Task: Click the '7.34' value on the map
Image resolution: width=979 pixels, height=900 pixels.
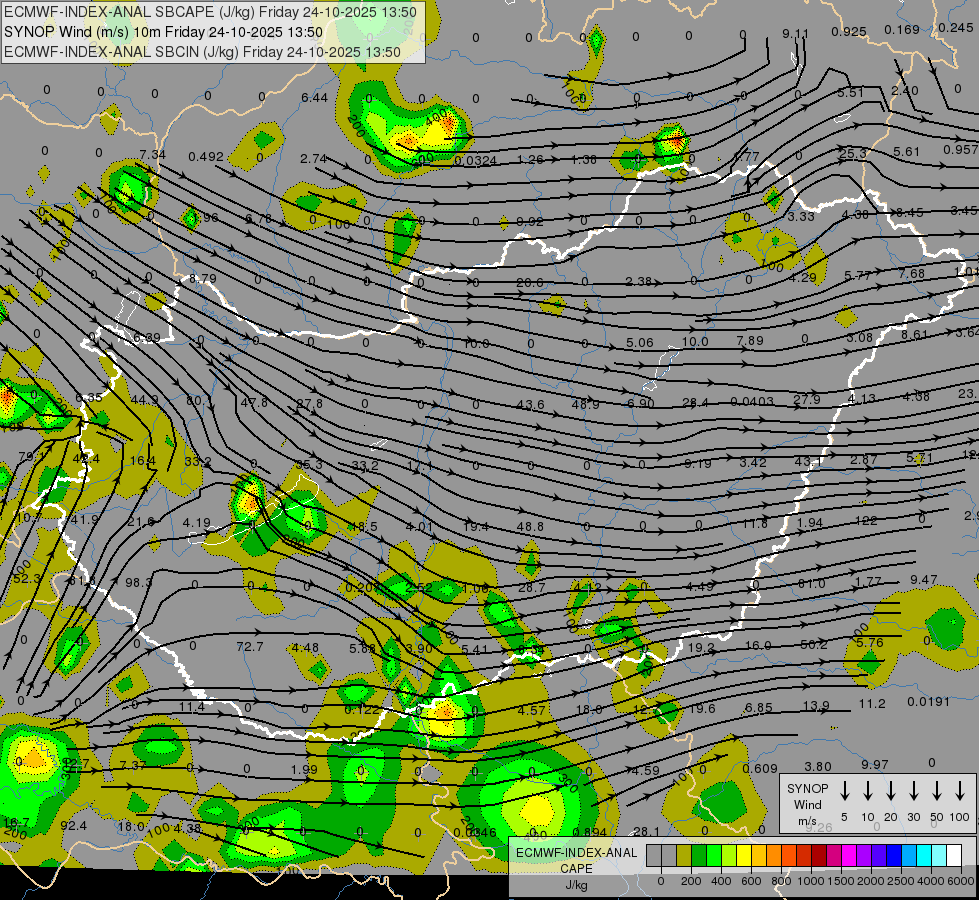Action: [152, 154]
